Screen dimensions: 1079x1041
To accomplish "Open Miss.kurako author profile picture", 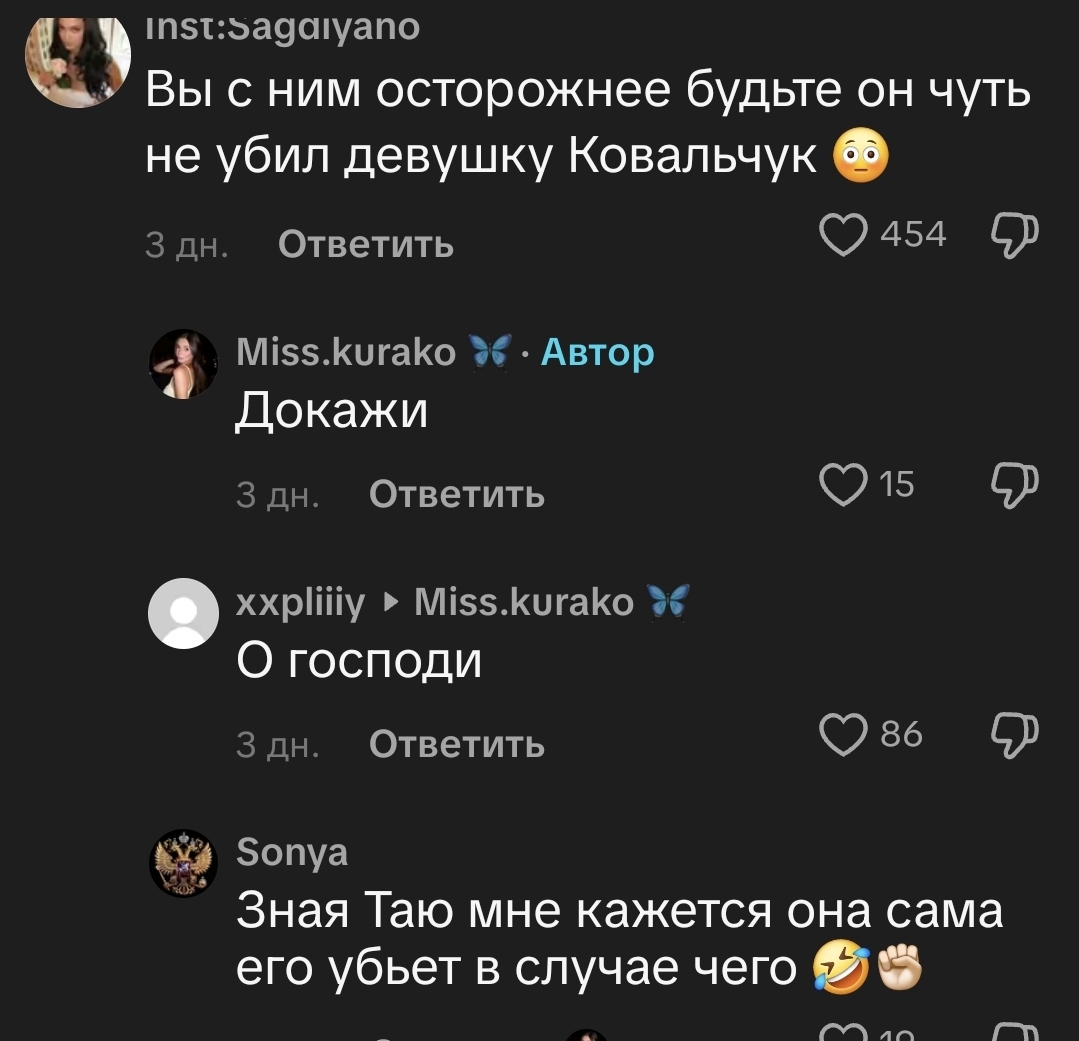I will [x=184, y=364].
